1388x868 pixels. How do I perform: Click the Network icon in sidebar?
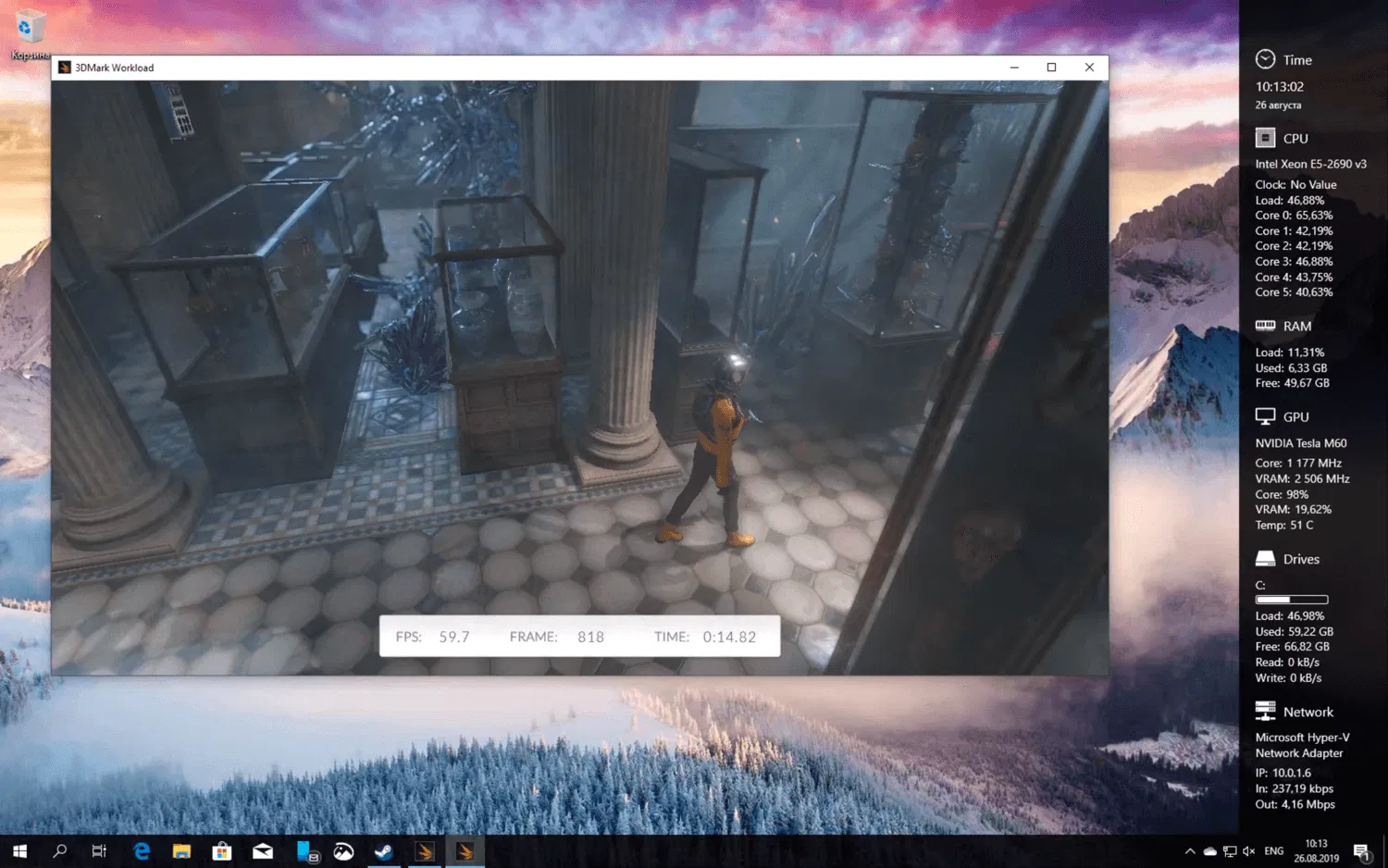pyautogui.click(x=1265, y=711)
